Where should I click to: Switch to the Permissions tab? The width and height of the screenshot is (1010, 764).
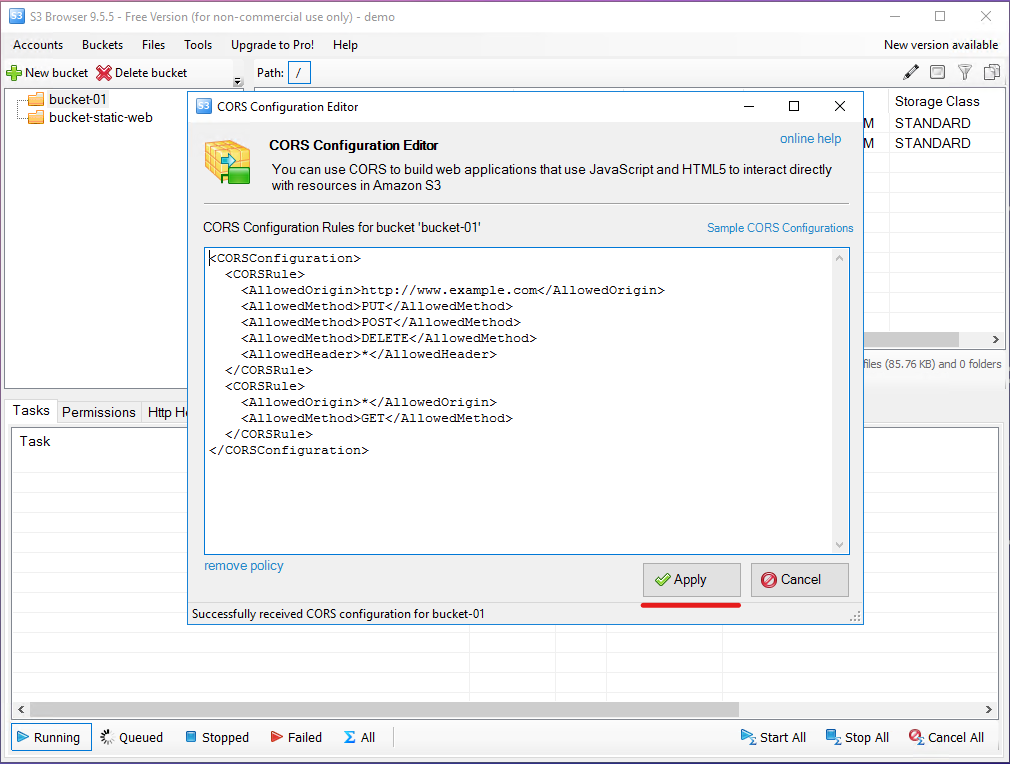point(98,412)
